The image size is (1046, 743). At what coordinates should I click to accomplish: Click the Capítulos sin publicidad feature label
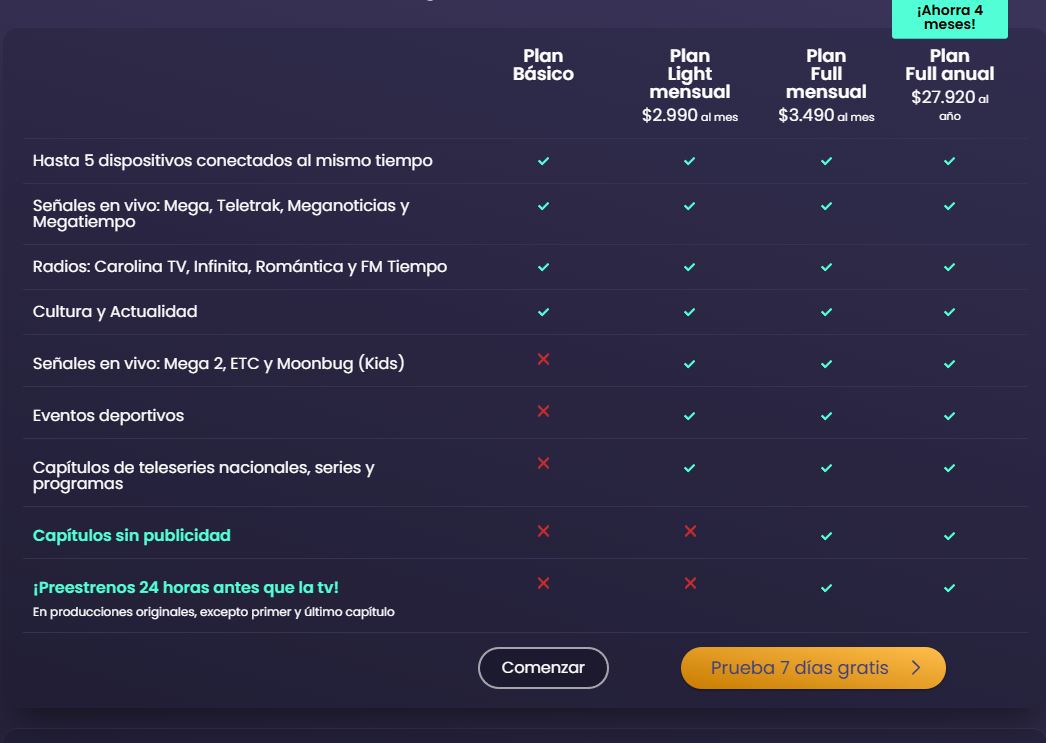[131, 535]
